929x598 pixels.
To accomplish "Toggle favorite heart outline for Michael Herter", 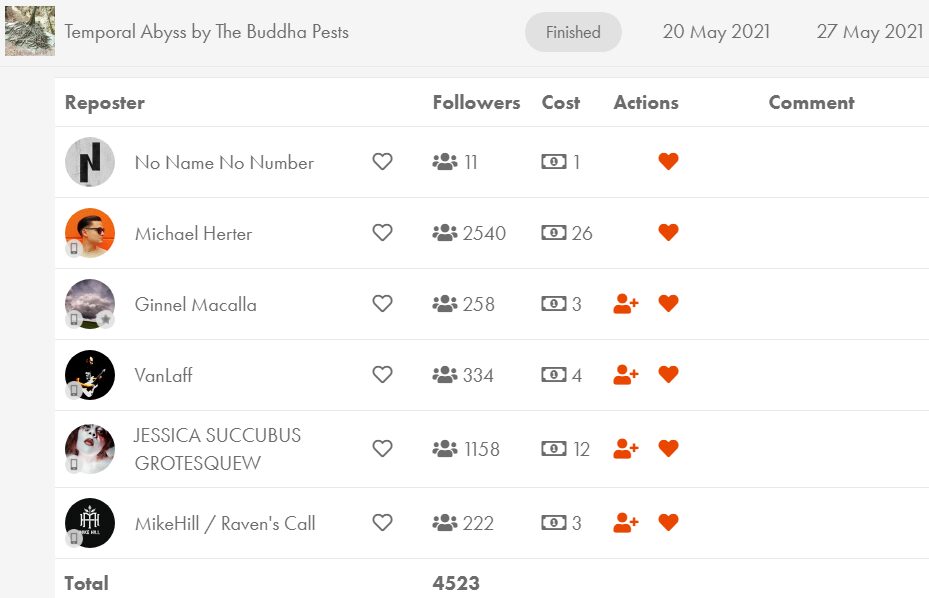I will pyautogui.click(x=382, y=232).
